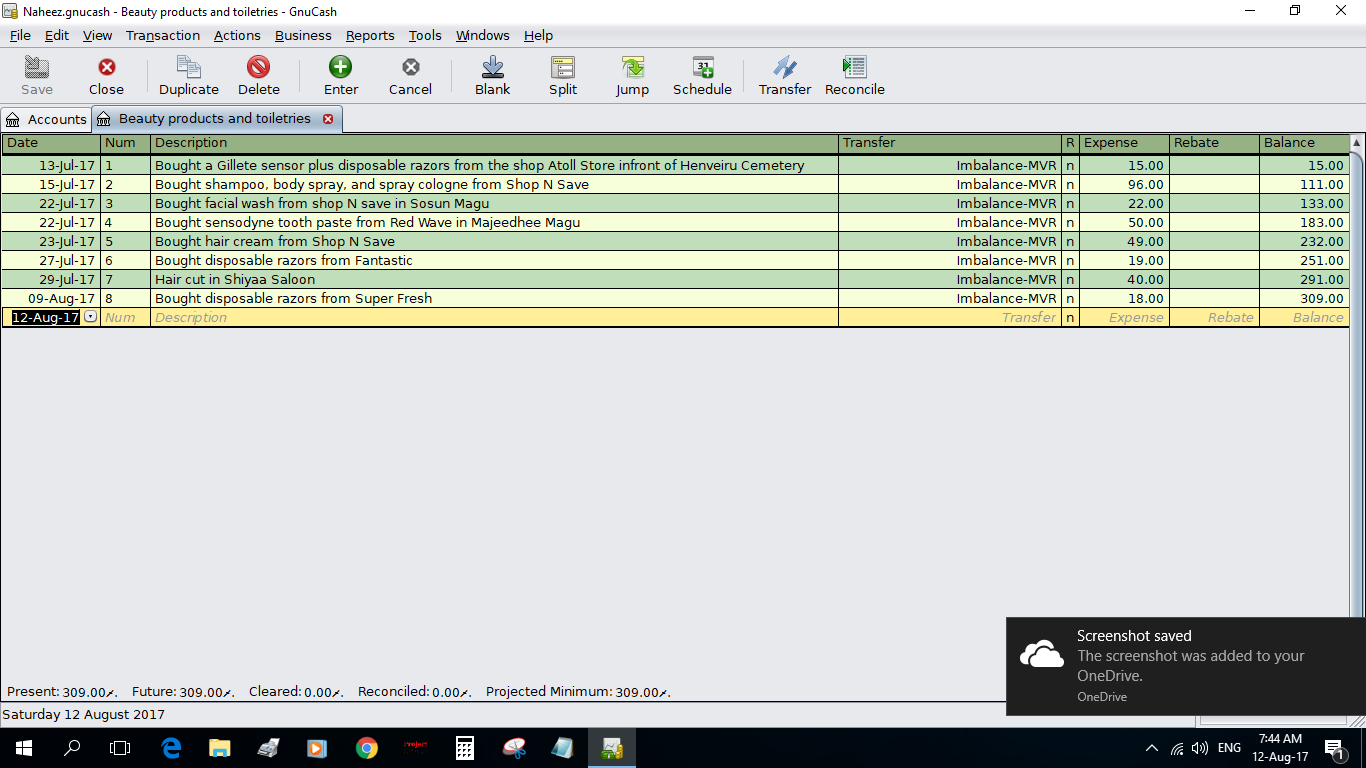Open the View menu

97,35
